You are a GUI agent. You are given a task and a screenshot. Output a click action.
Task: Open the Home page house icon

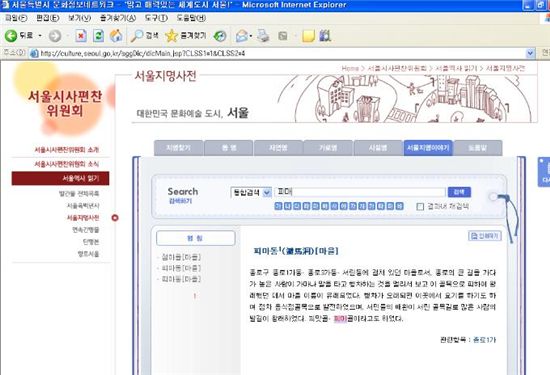(x=116, y=35)
